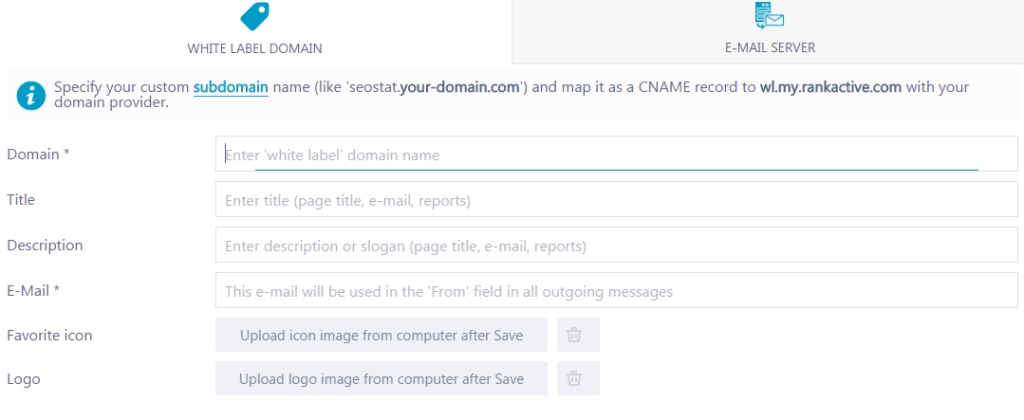Select the E-Mail 'From' address field
This screenshot has width=1024, height=420.
616,290
